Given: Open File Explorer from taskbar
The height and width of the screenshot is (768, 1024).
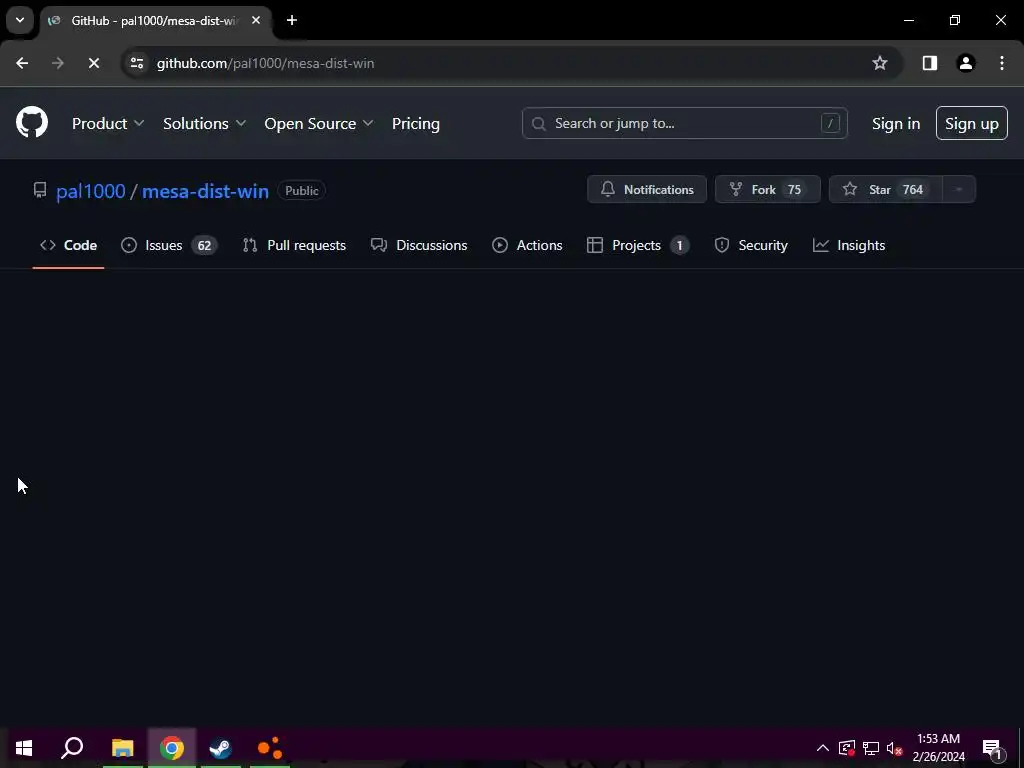Looking at the screenshot, I should pos(122,748).
